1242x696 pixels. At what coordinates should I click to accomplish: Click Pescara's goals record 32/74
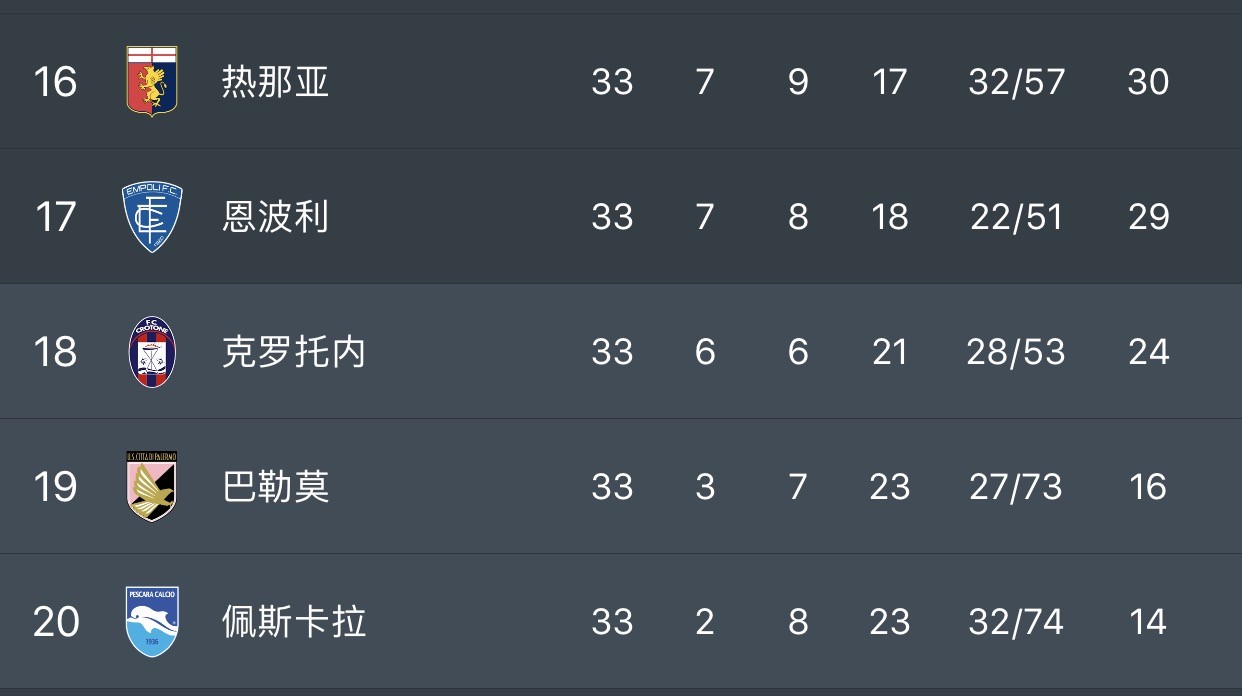1016,622
